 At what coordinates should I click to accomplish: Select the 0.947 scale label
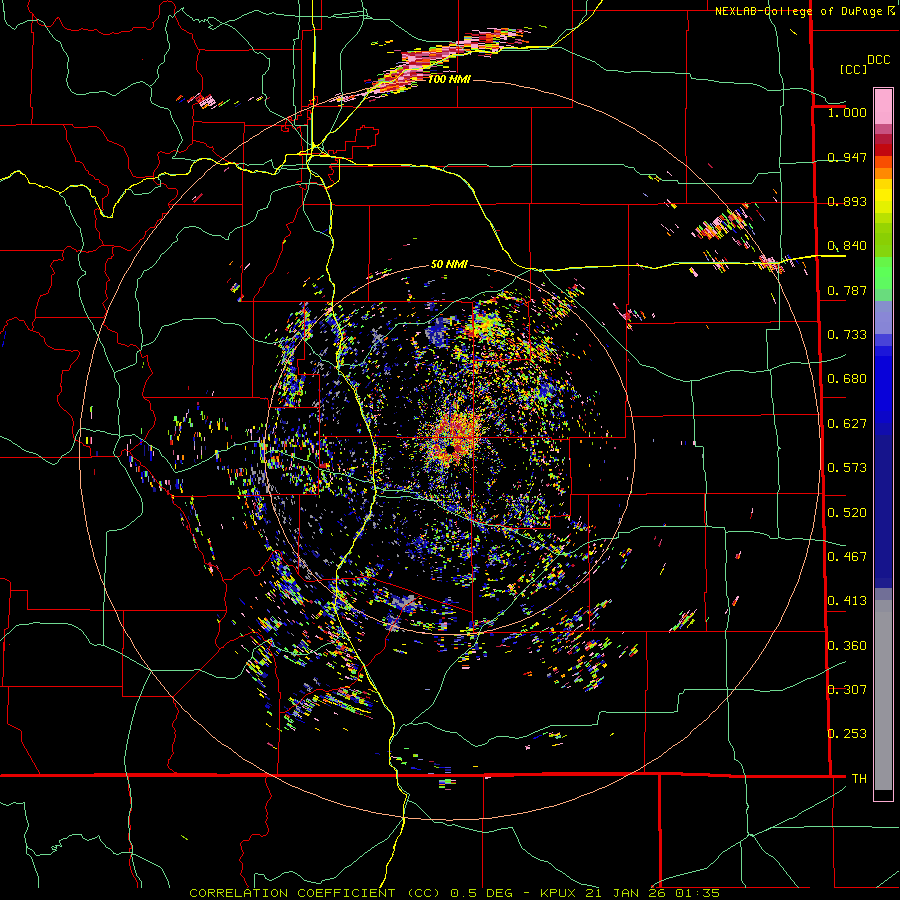click(x=847, y=157)
